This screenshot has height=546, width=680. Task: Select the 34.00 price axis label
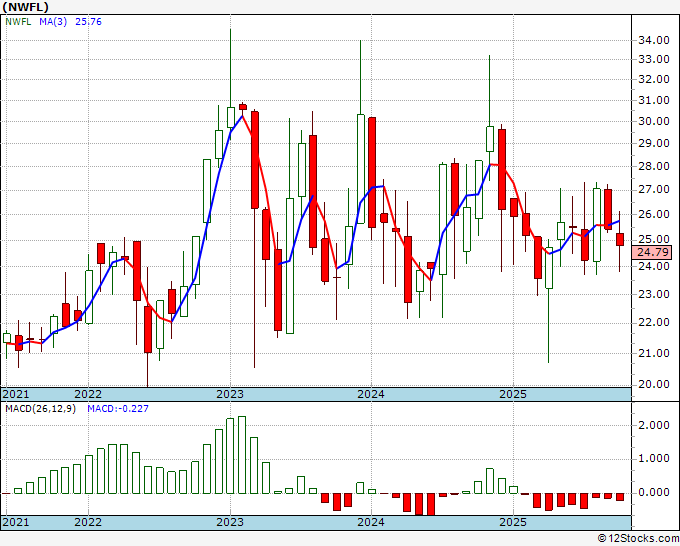654,40
